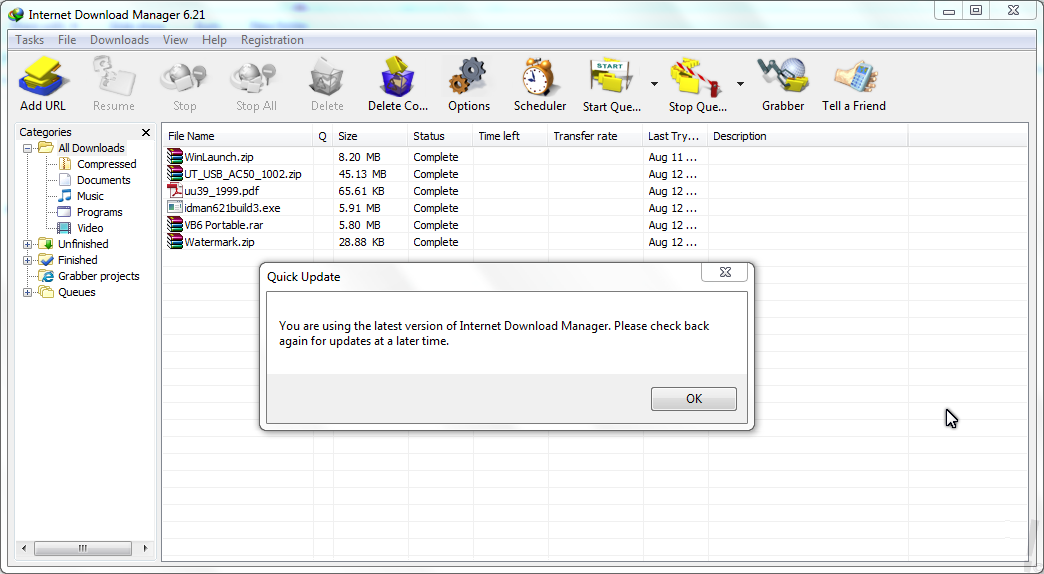Click the idman621build3.exe program icon
This screenshot has height=574, width=1044.
[x=175, y=208]
